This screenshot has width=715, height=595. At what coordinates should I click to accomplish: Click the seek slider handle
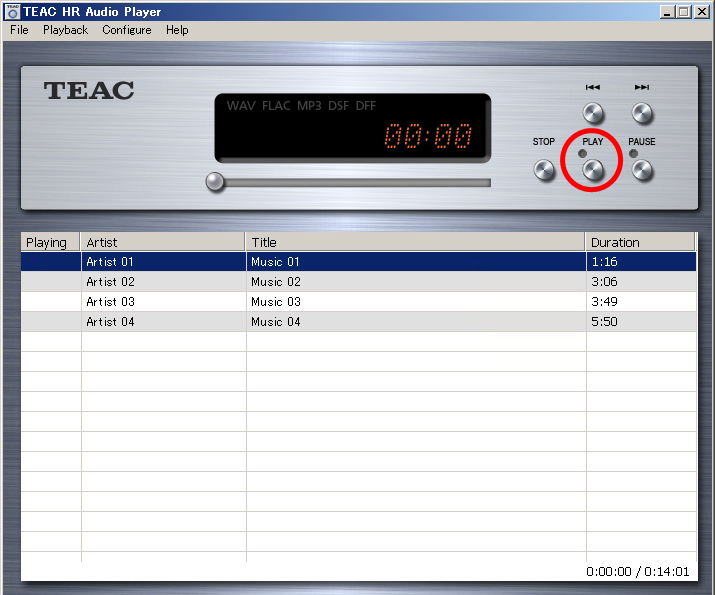click(x=215, y=182)
